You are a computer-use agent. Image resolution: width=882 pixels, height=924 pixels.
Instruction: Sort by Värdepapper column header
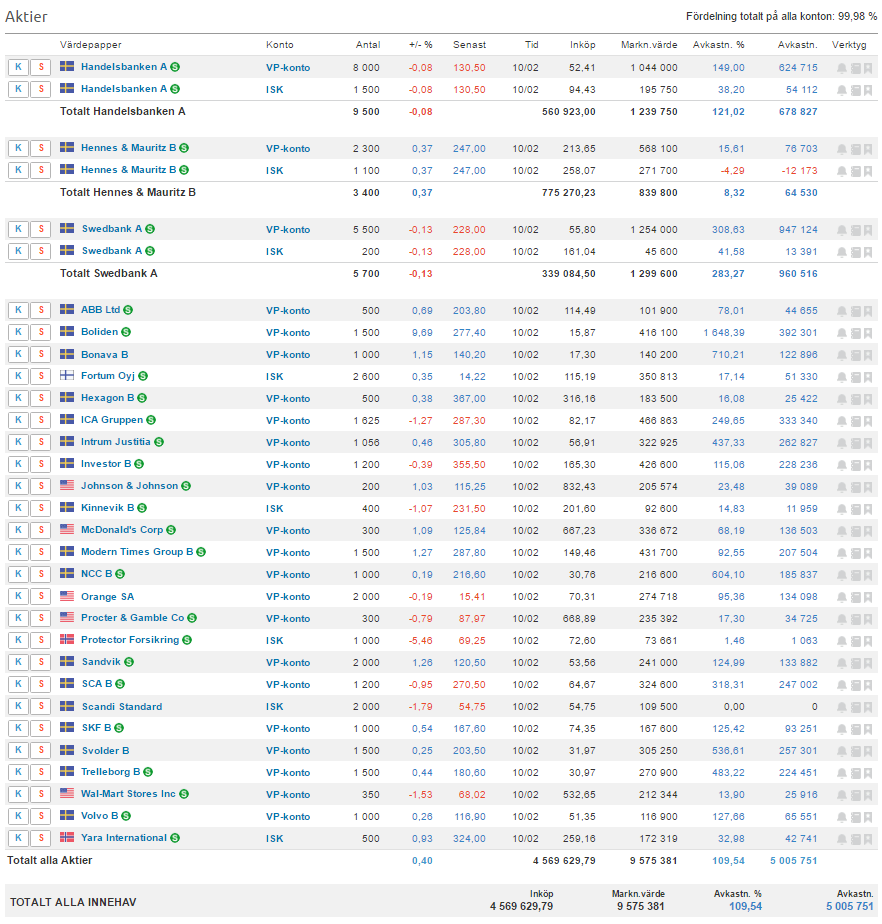[x=91, y=45]
